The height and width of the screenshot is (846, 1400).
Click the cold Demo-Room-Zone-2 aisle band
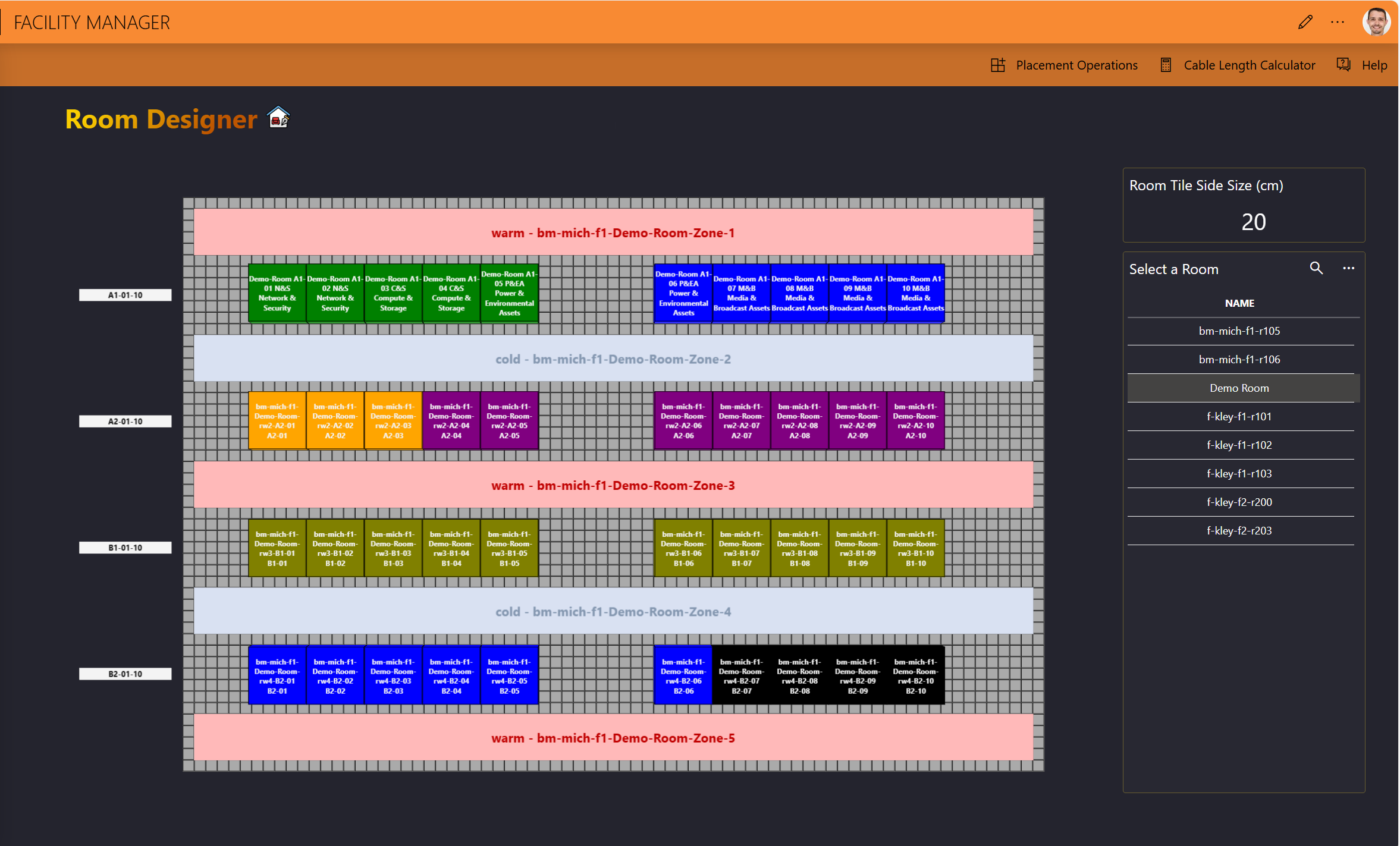pos(613,359)
